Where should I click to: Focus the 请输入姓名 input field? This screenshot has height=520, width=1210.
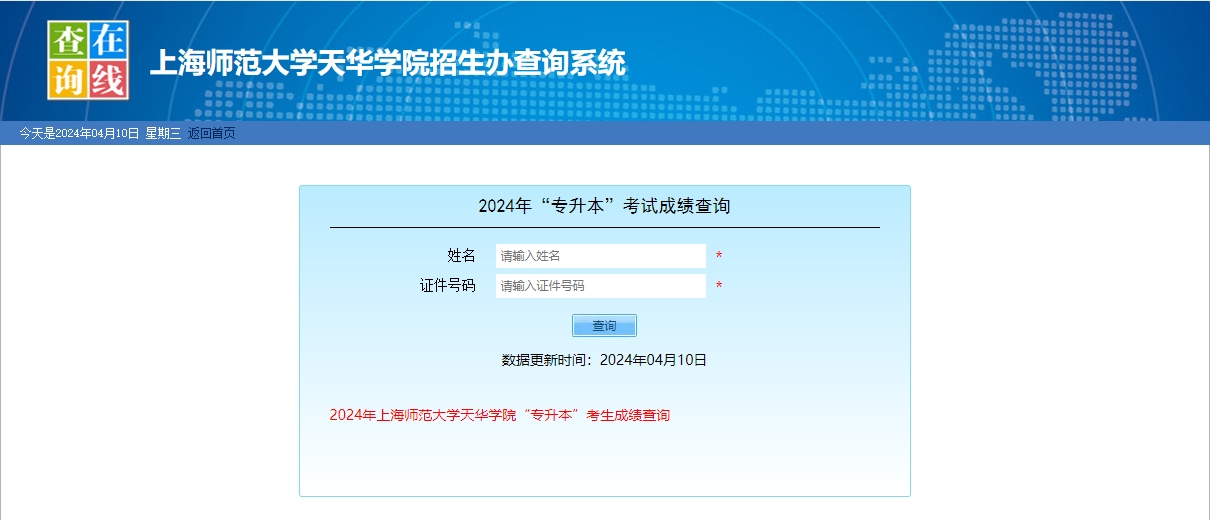[x=600, y=256]
